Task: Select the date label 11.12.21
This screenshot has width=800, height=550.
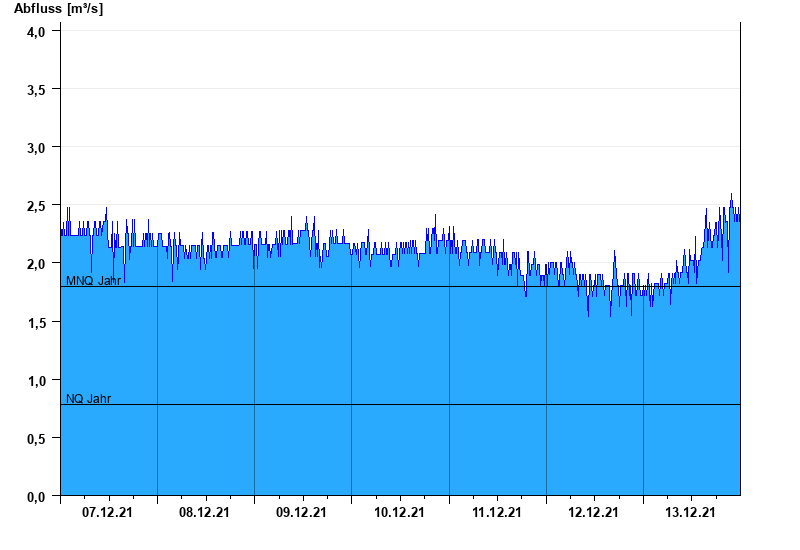Action: (x=496, y=512)
